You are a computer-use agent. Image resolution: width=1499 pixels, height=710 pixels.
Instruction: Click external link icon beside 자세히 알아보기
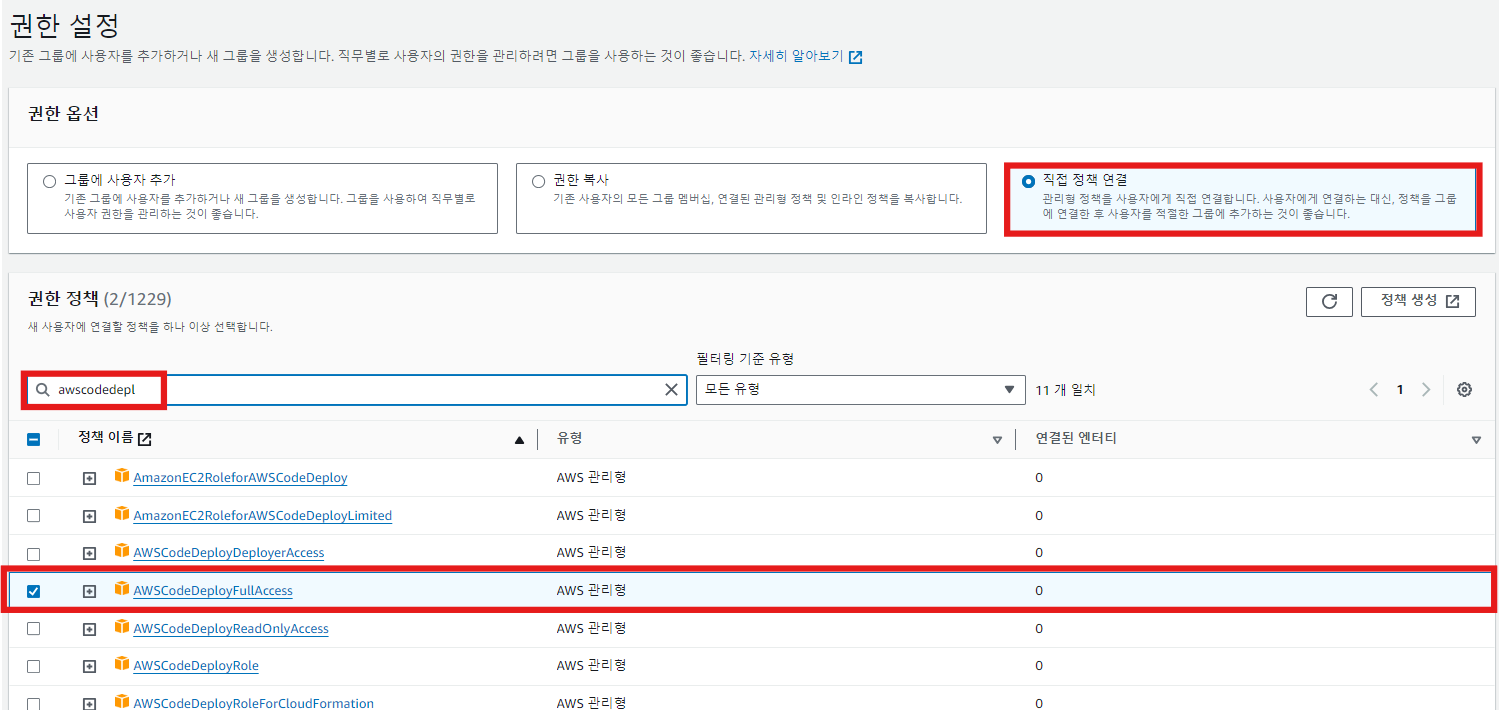[855, 57]
